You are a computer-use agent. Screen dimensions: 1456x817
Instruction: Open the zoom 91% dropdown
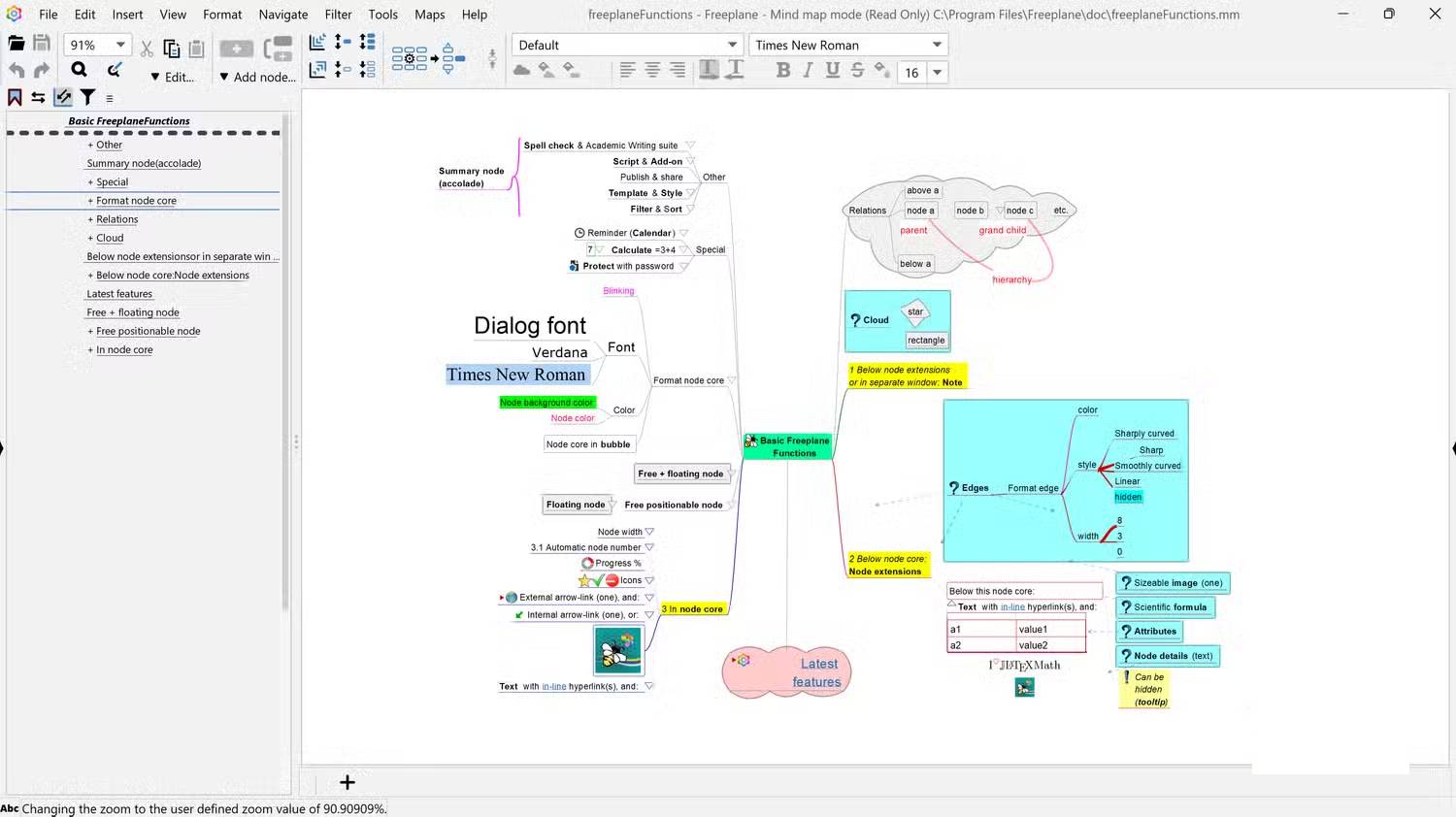120,45
